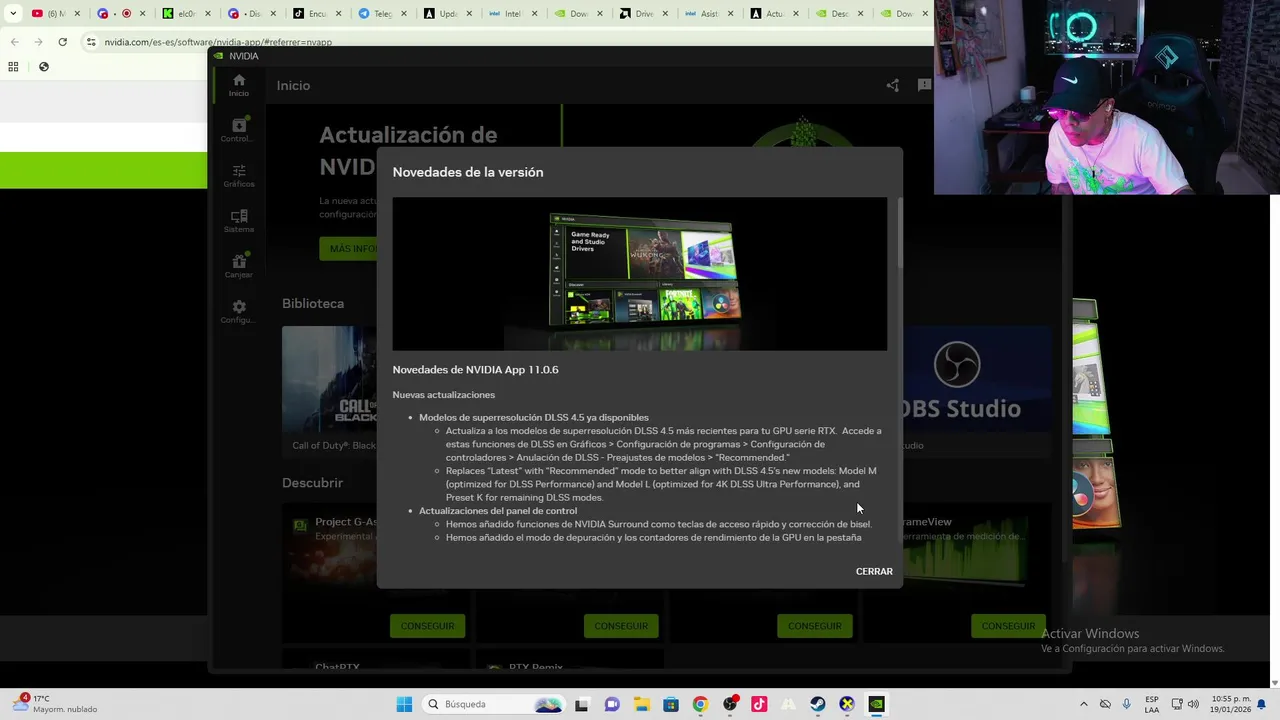Show hidden system tray icons
This screenshot has height=720, width=1280.
[x=1083, y=704]
